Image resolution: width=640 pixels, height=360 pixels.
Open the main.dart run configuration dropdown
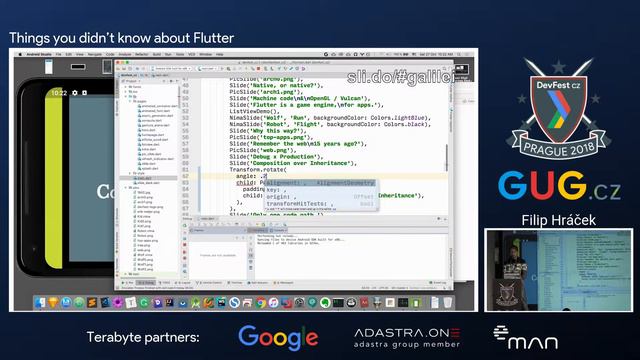pyautogui.click(x=207, y=69)
